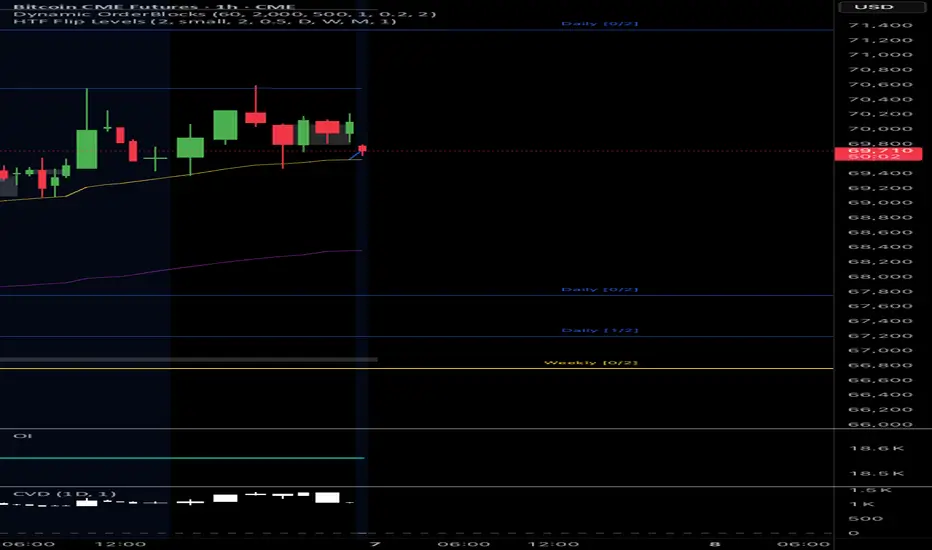The image size is (932, 550).
Task: Click the 70,600 price axis label
Action: coord(880,84)
